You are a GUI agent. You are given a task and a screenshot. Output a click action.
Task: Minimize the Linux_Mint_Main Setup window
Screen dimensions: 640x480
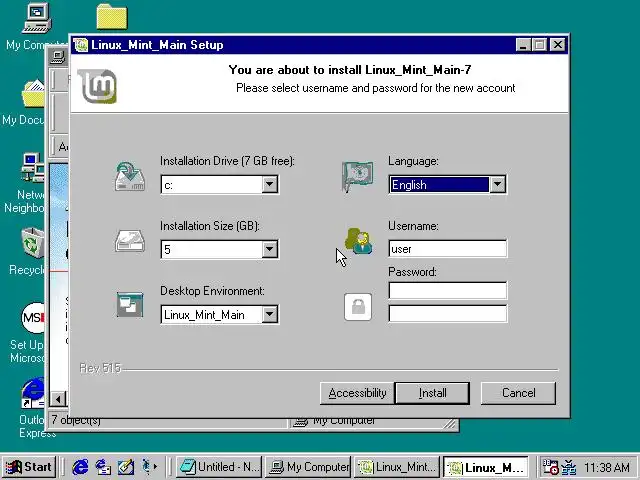pos(523,44)
